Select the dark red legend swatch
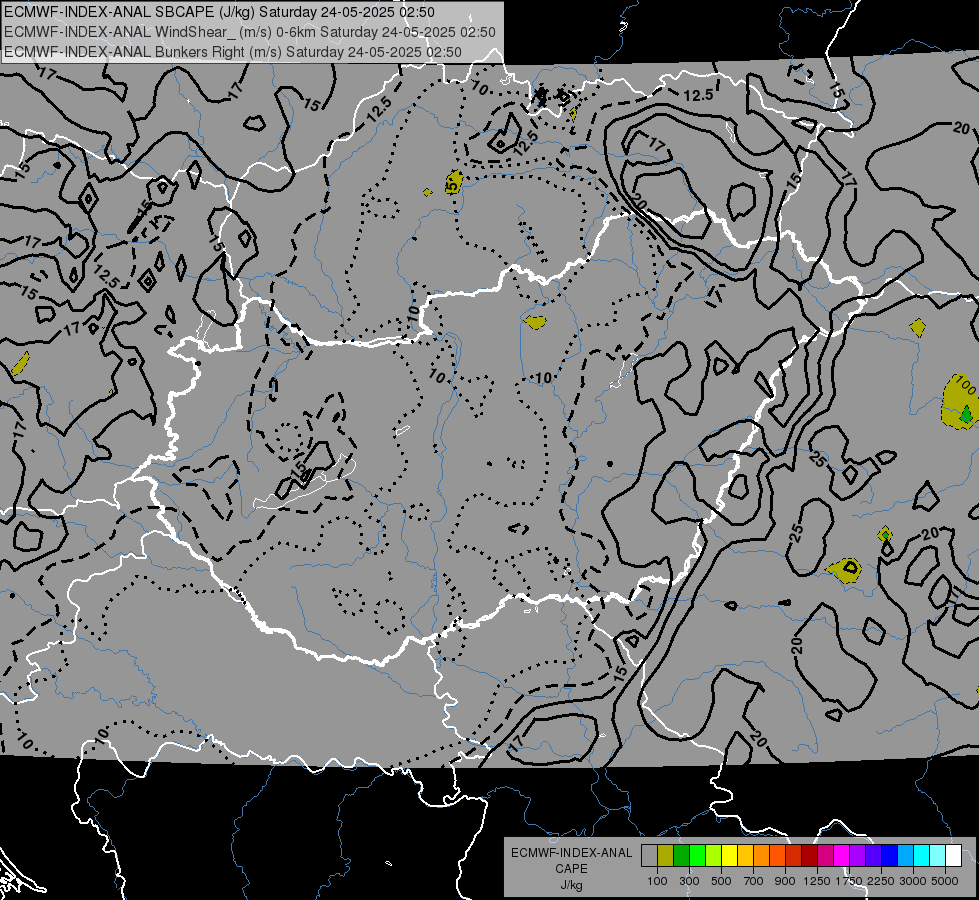 click(810, 856)
